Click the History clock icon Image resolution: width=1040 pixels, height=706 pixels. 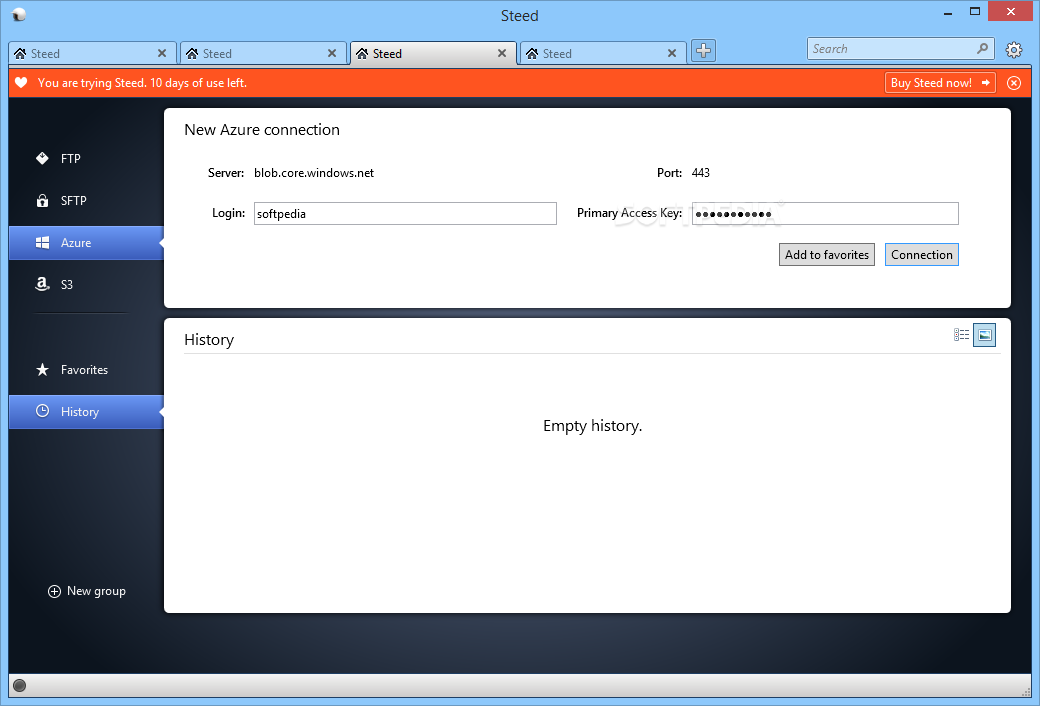pos(42,411)
